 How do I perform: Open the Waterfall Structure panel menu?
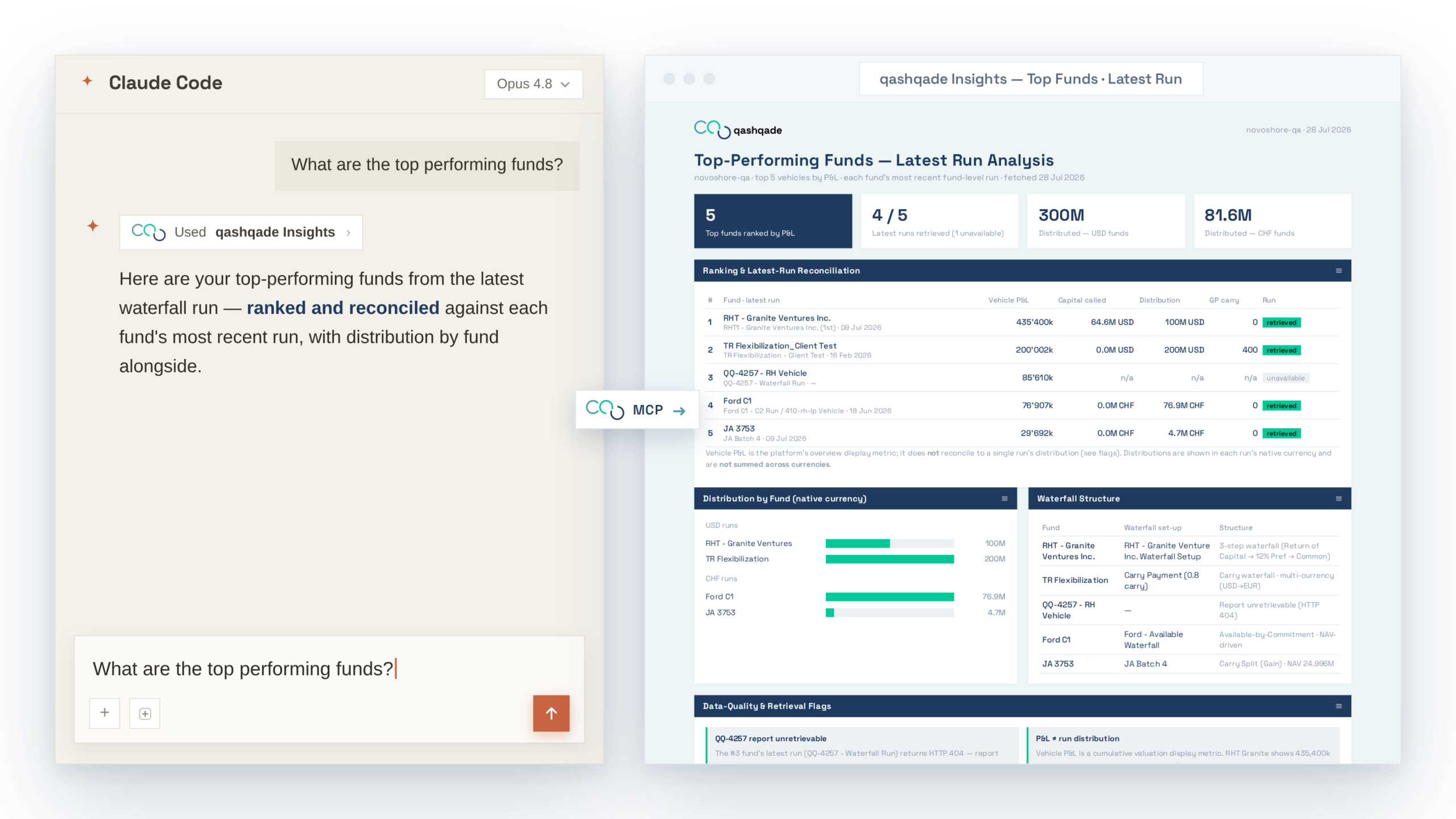click(x=1339, y=499)
